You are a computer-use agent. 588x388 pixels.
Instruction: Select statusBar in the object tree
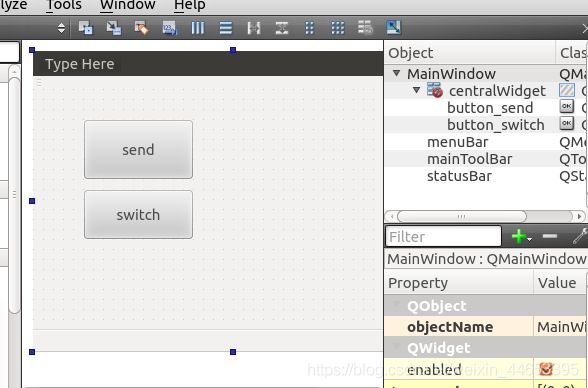tap(459, 176)
